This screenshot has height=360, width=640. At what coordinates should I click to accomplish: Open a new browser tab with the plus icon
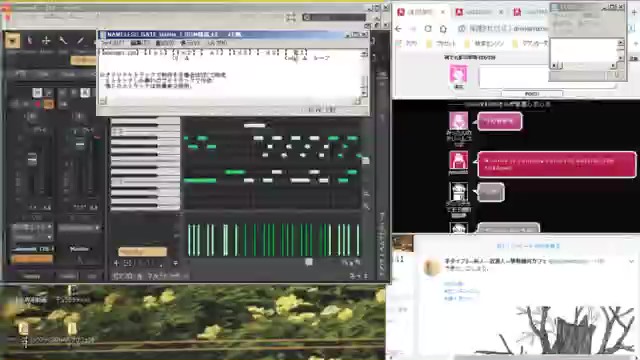pyautogui.click(x=635, y=12)
